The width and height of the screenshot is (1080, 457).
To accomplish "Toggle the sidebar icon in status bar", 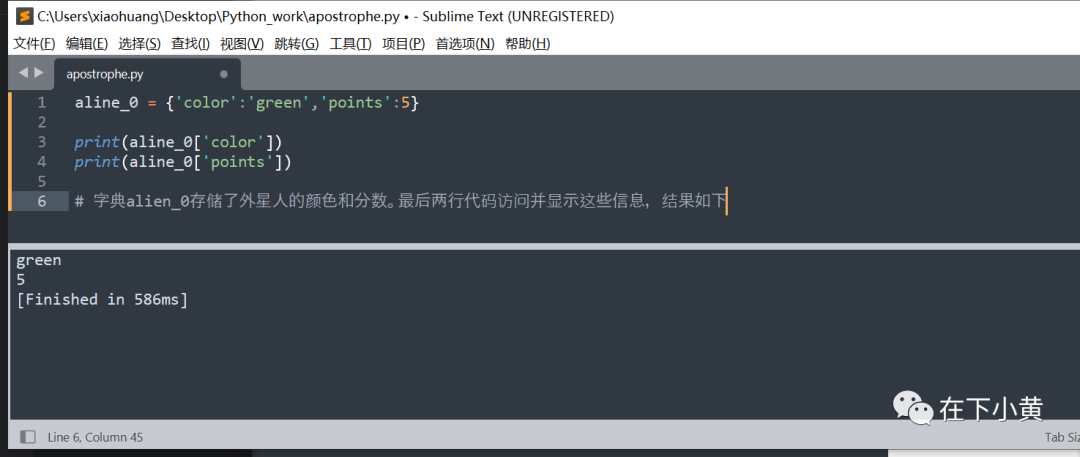I will pos(28,436).
